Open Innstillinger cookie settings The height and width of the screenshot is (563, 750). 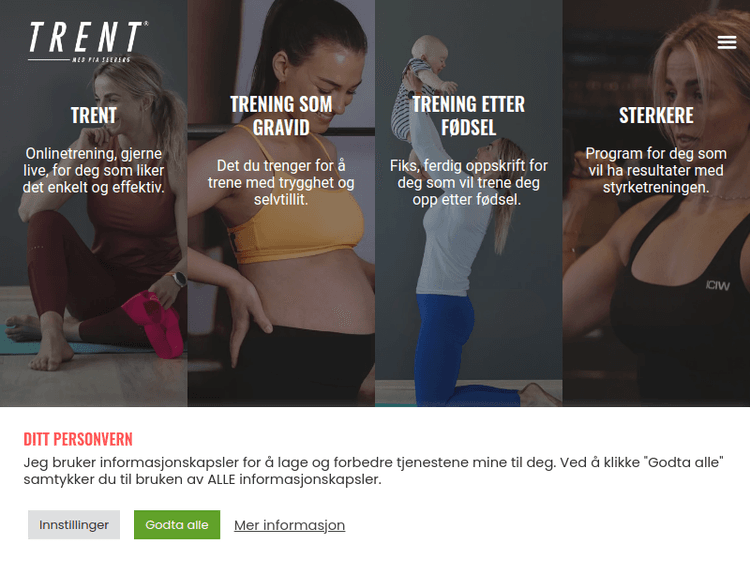coord(74,525)
